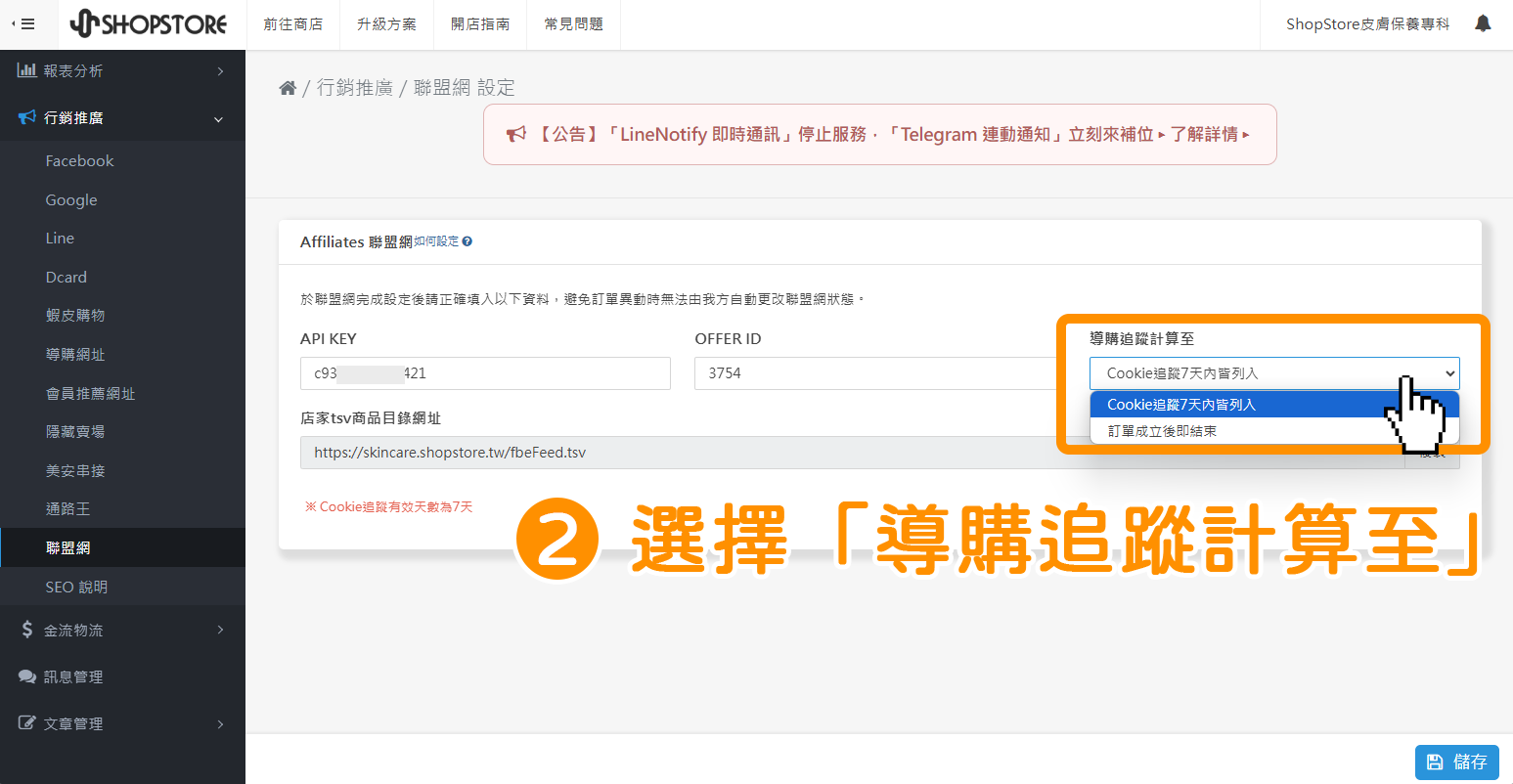Screen dimensions: 1513x784
Task: Click the 行銷推廣 megaphone icon in sidebar
Action: click(x=26, y=117)
